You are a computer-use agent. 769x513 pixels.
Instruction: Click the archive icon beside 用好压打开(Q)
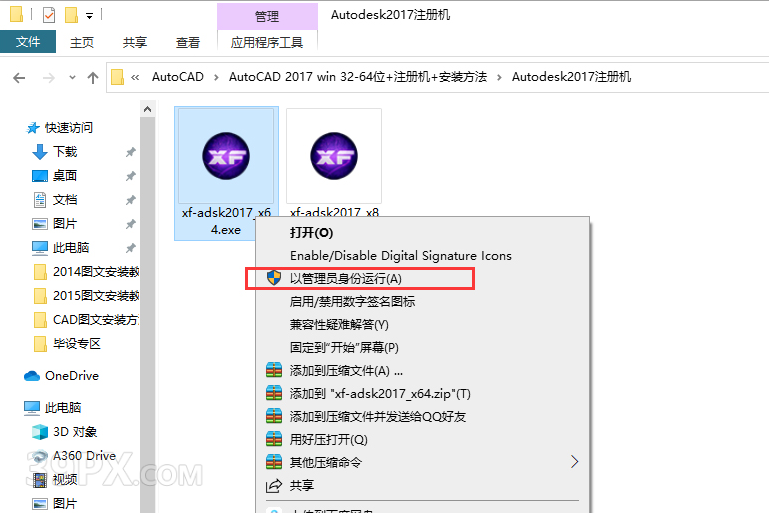(x=274, y=439)
